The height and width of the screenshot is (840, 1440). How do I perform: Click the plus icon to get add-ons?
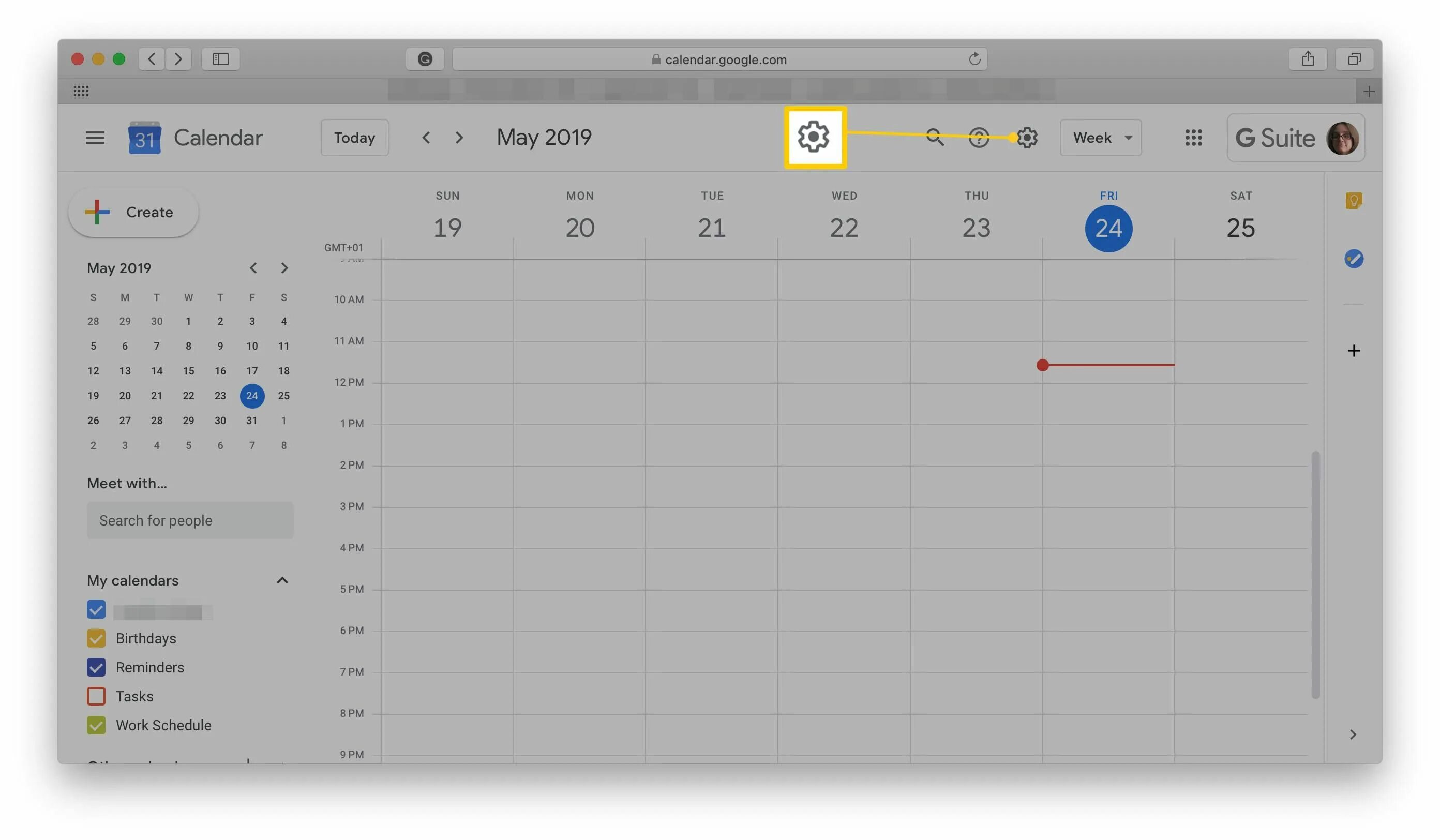[x=1353, y=350]
